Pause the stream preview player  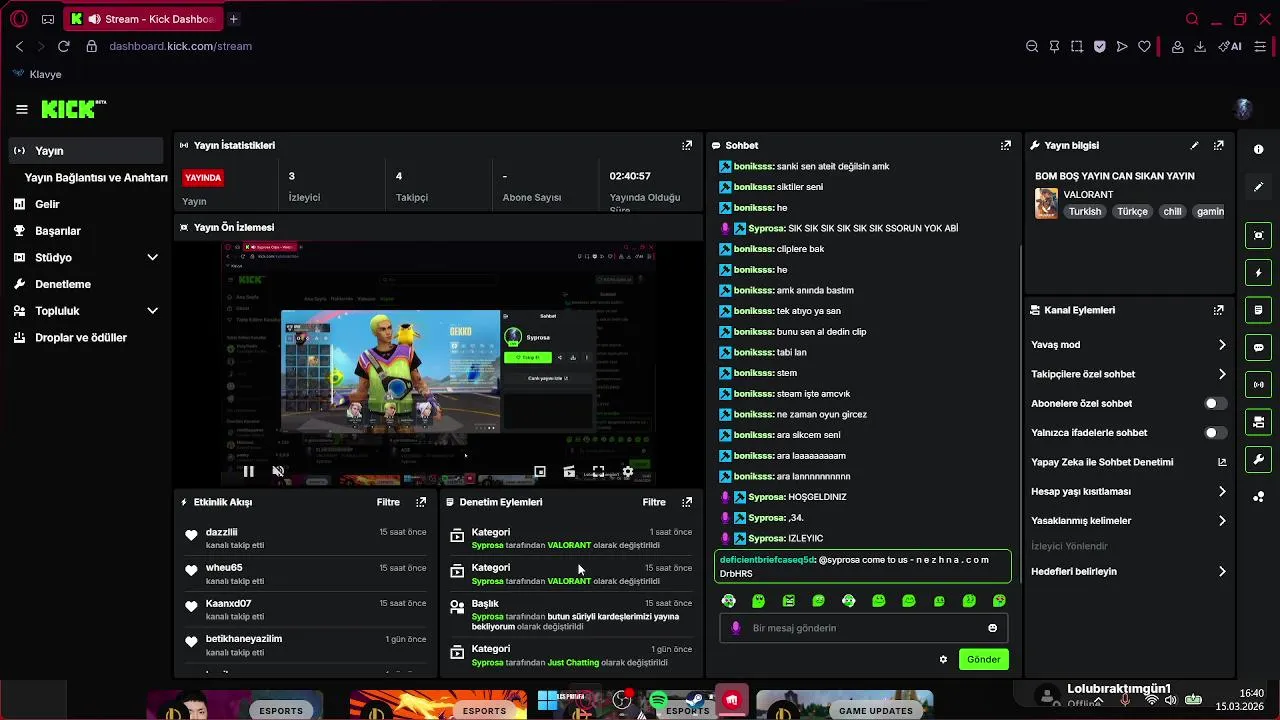coord(249,471)
